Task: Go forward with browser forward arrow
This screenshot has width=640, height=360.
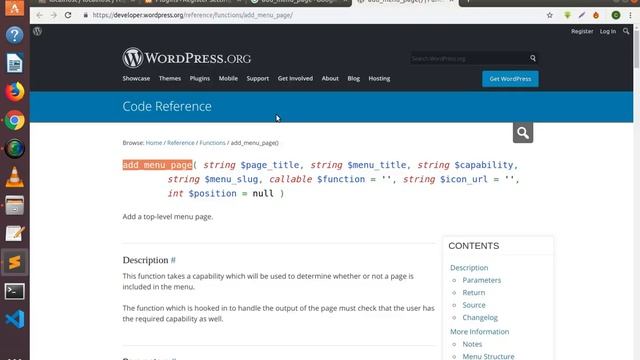Action: pyautogui.click(x=53, y=15)
